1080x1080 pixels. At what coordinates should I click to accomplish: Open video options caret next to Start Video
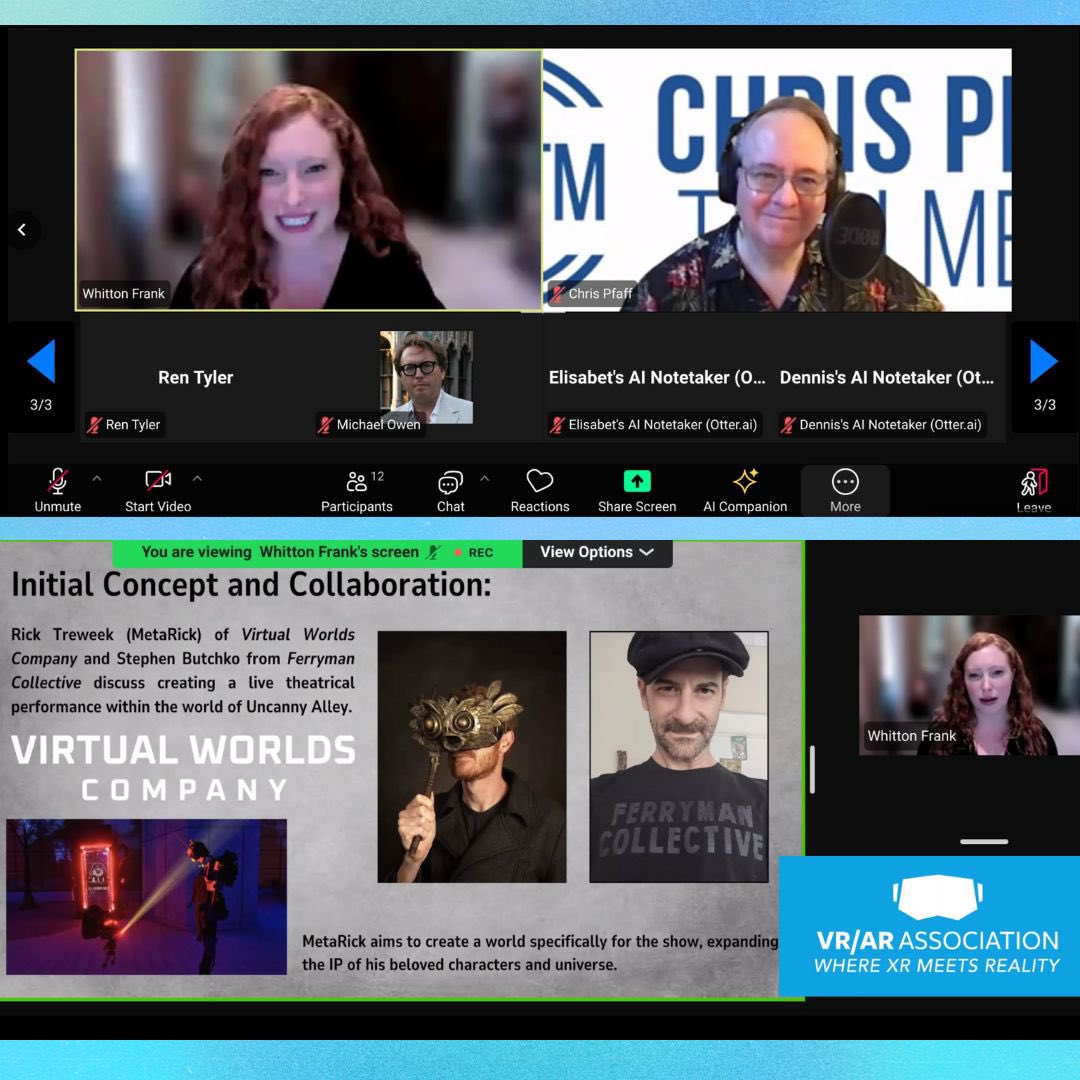point(198,478)
